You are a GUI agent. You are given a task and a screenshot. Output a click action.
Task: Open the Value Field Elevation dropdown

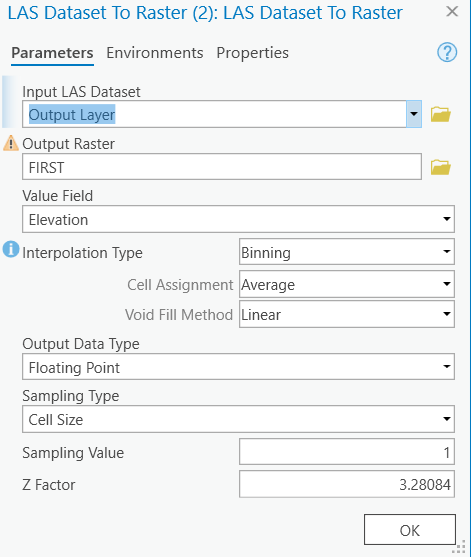pos(238,219)
